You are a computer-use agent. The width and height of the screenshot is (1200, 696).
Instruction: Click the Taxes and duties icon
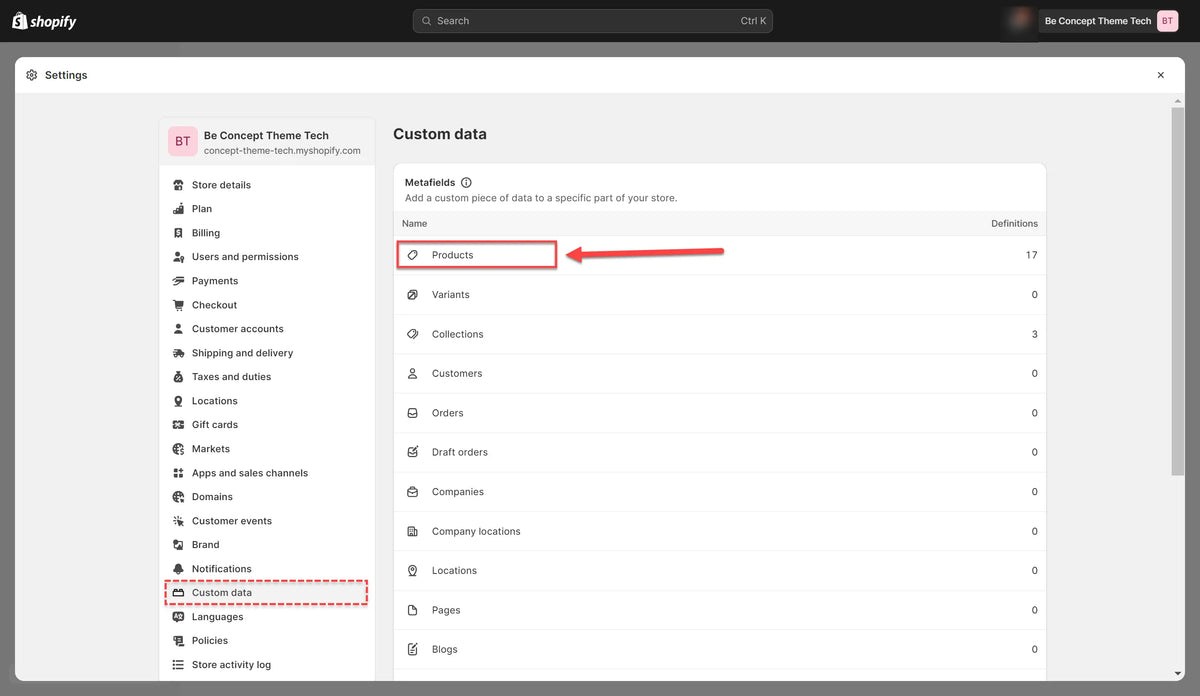click(178, 377)
